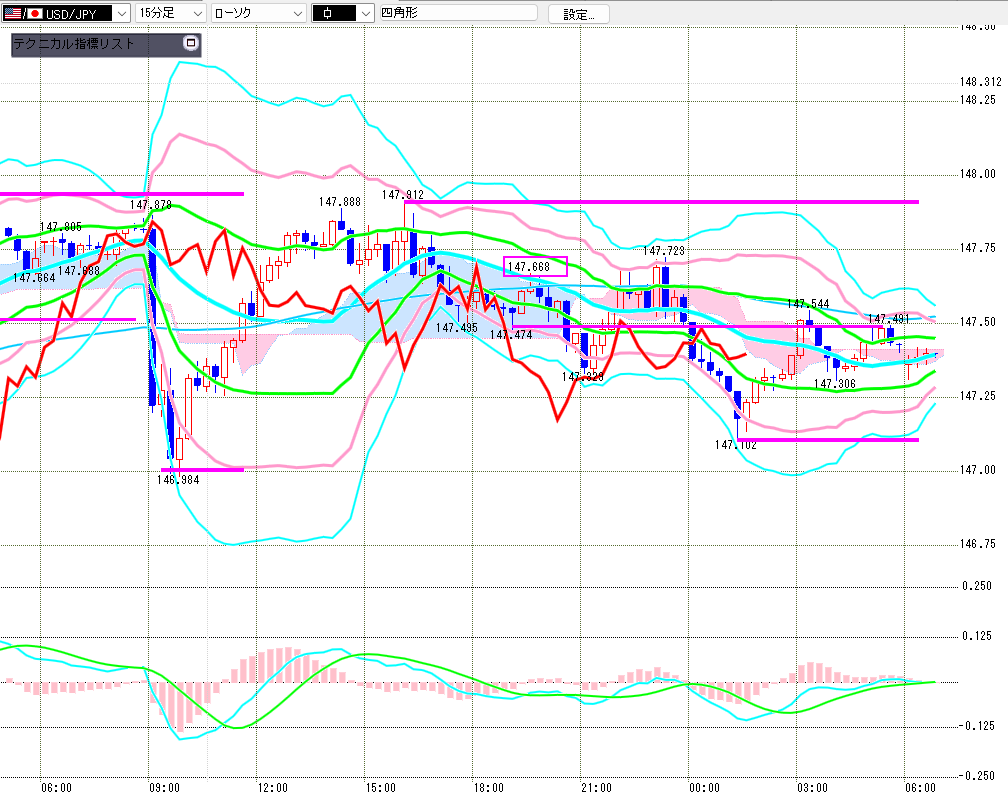Click the 147.544 price label

[x=808, y=304]
